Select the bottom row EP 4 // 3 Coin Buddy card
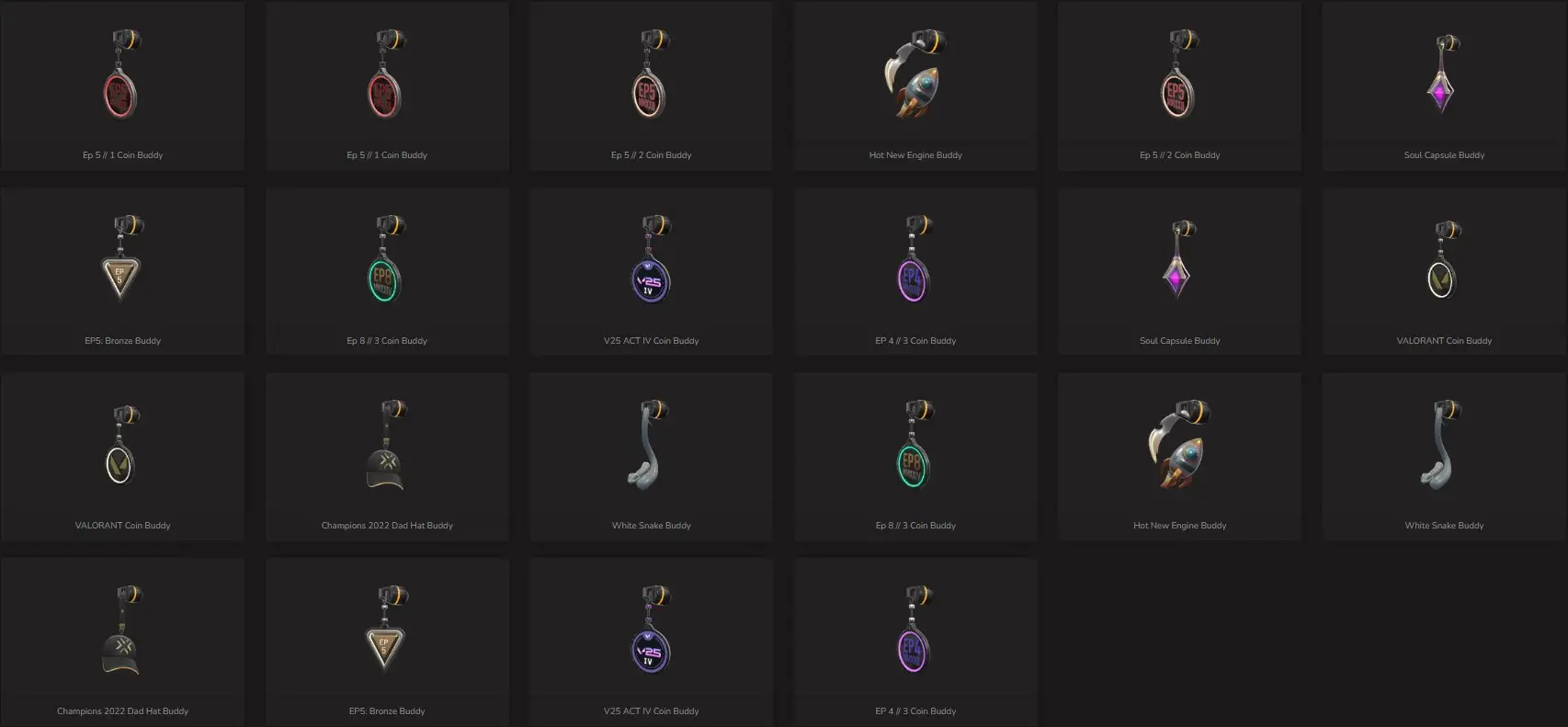1568x727 pixels. point(915,642)
